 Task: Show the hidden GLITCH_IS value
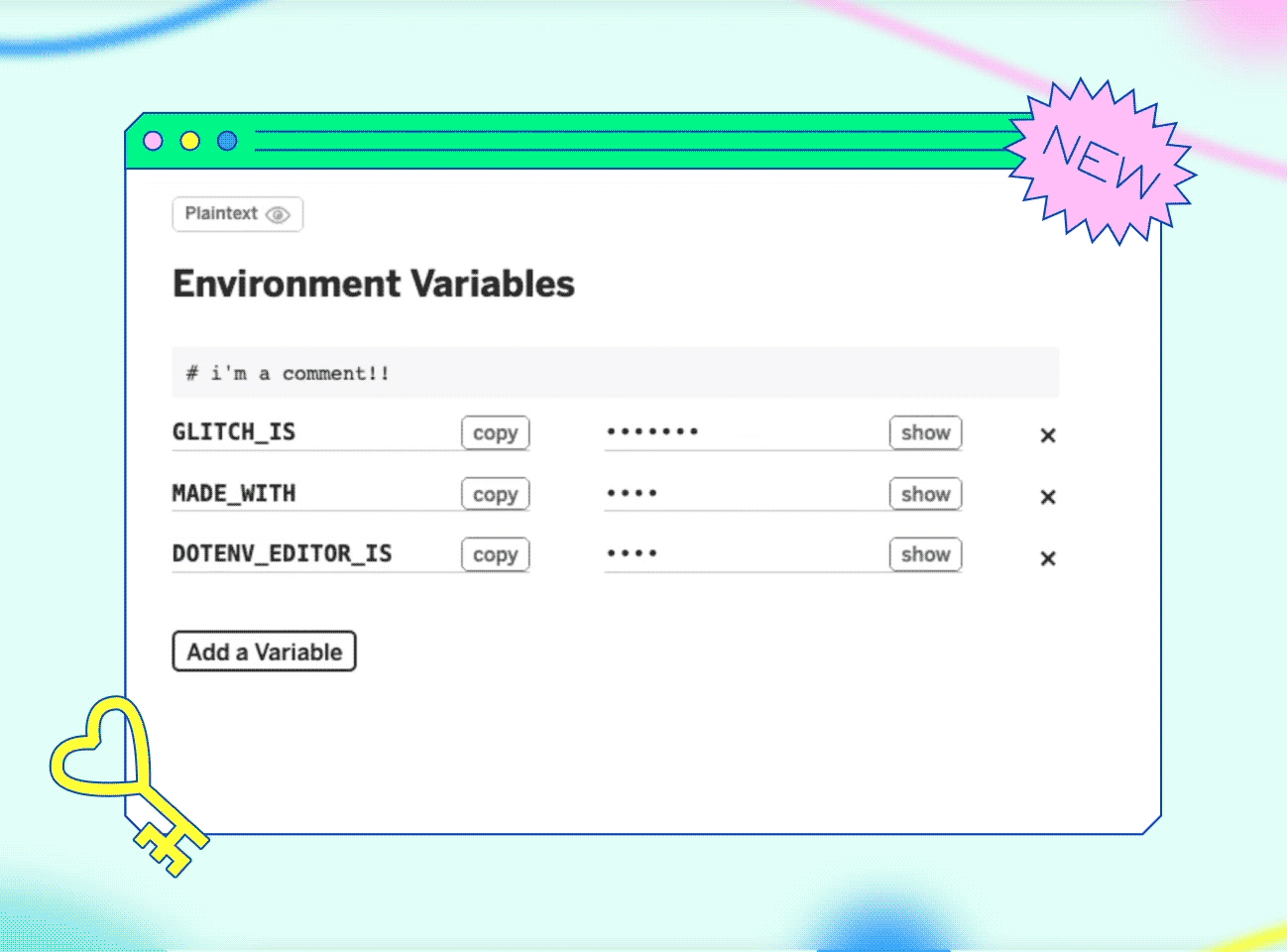[x=925, y=433]
